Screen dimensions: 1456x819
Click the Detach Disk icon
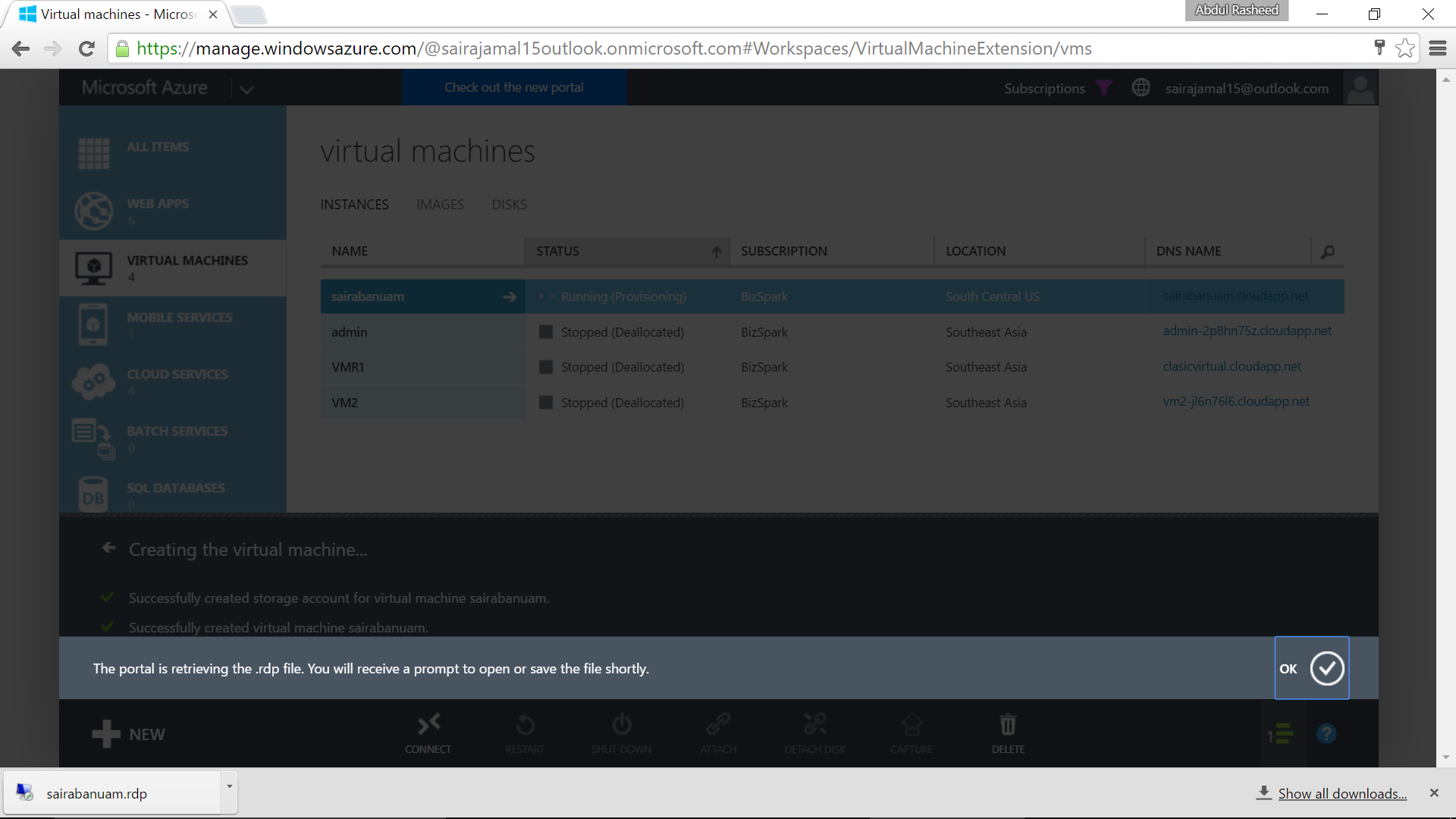click(815, 724)
